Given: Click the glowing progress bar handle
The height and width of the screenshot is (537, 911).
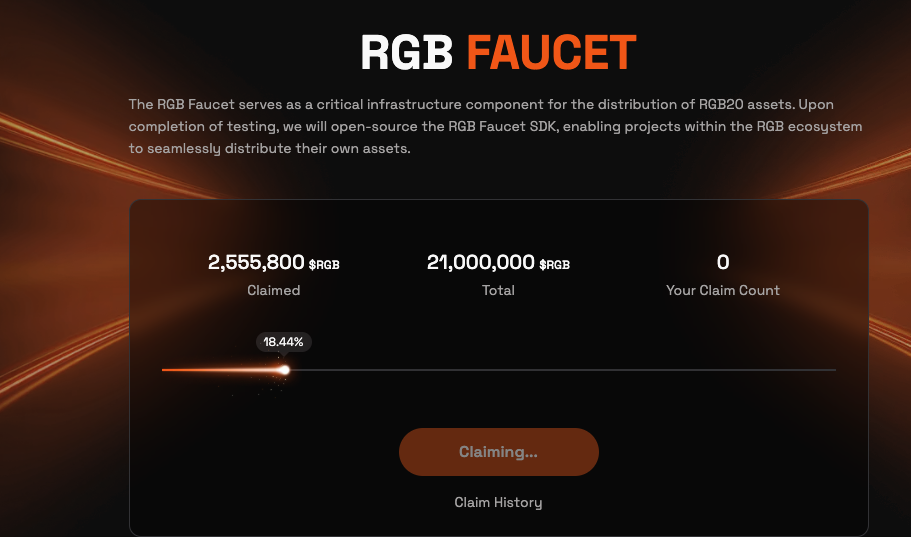Looking at the screenshot, I should [284, 370].
